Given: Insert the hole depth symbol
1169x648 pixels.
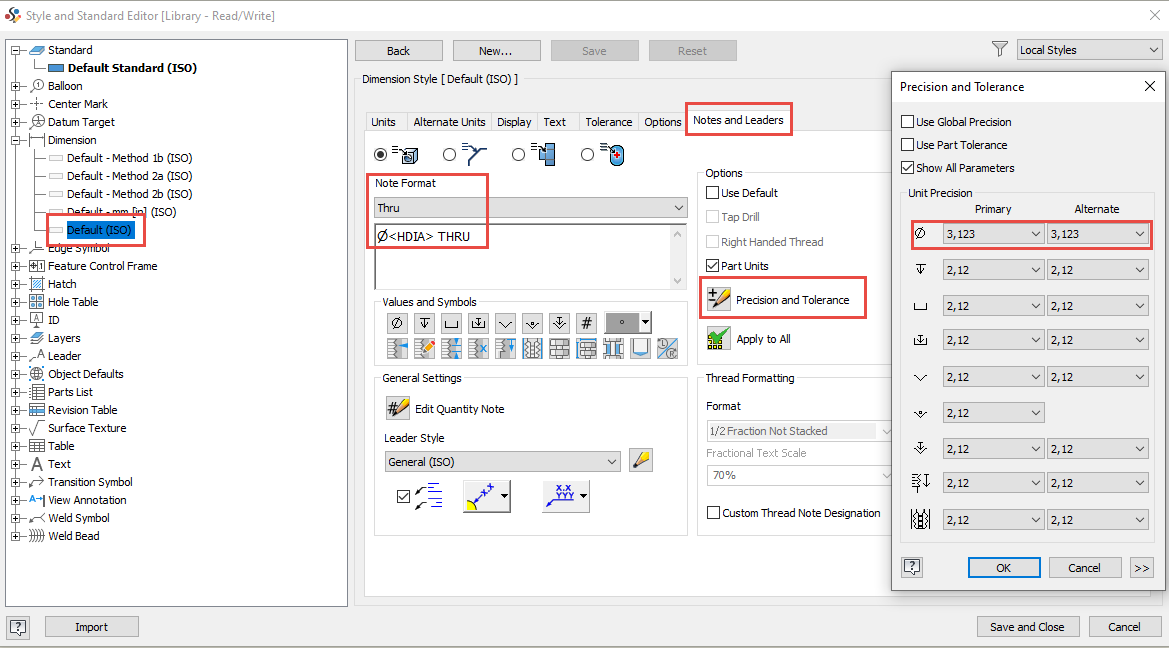Looking at the screenshot, I should click(x=424, y=323).
